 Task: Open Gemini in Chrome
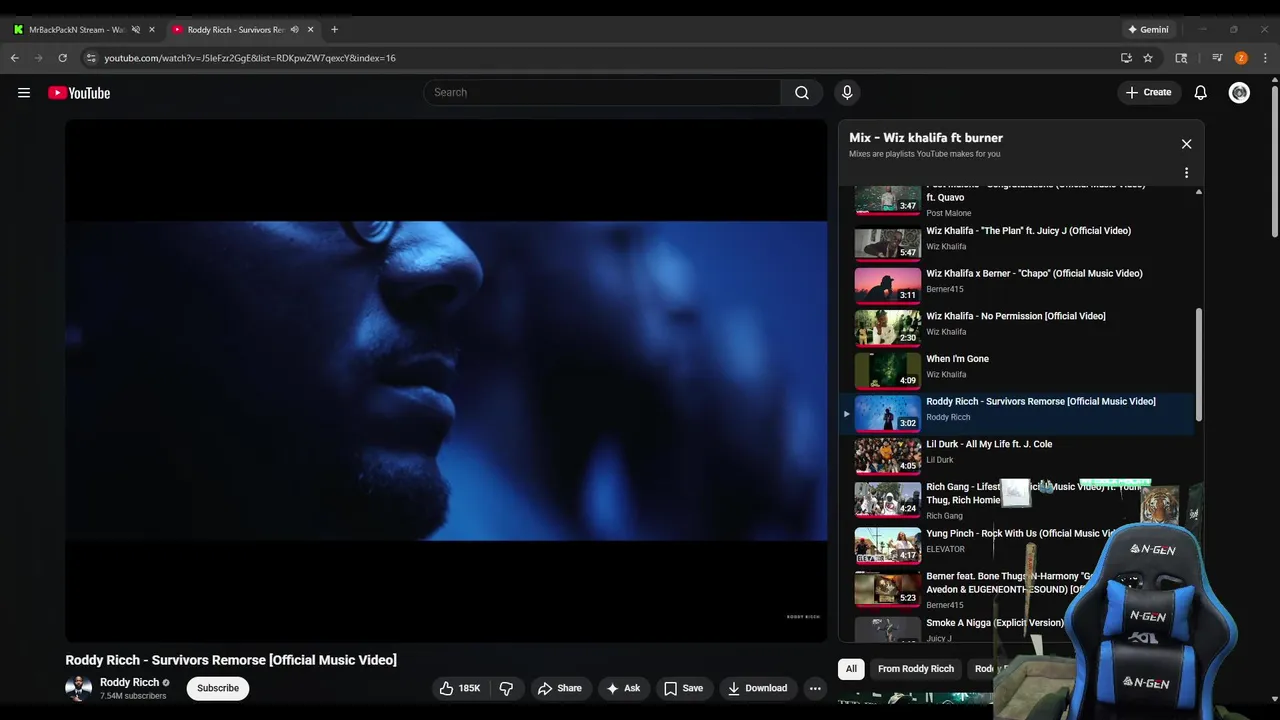tap(1148, 30)
